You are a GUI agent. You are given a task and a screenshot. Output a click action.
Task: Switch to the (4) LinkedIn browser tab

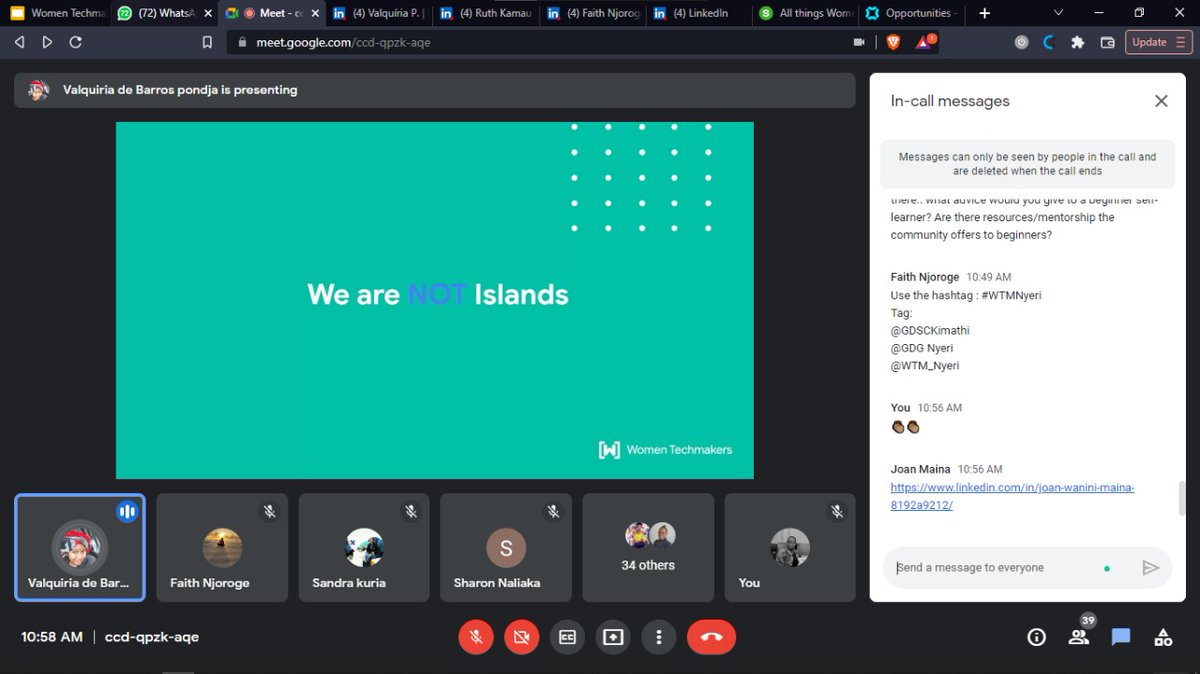pyautogui.click(x=698, y=13)
